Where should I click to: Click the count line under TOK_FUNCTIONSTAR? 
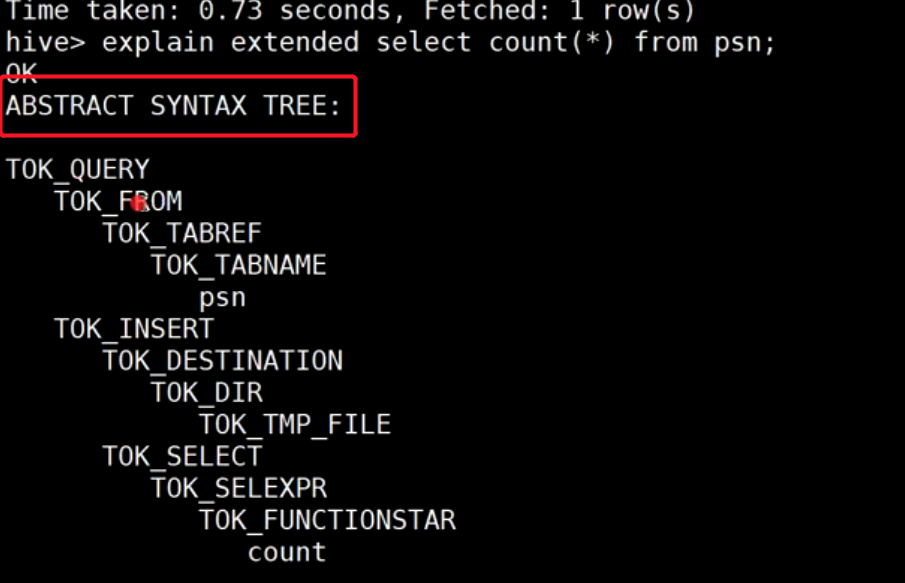tap(287, 552)
